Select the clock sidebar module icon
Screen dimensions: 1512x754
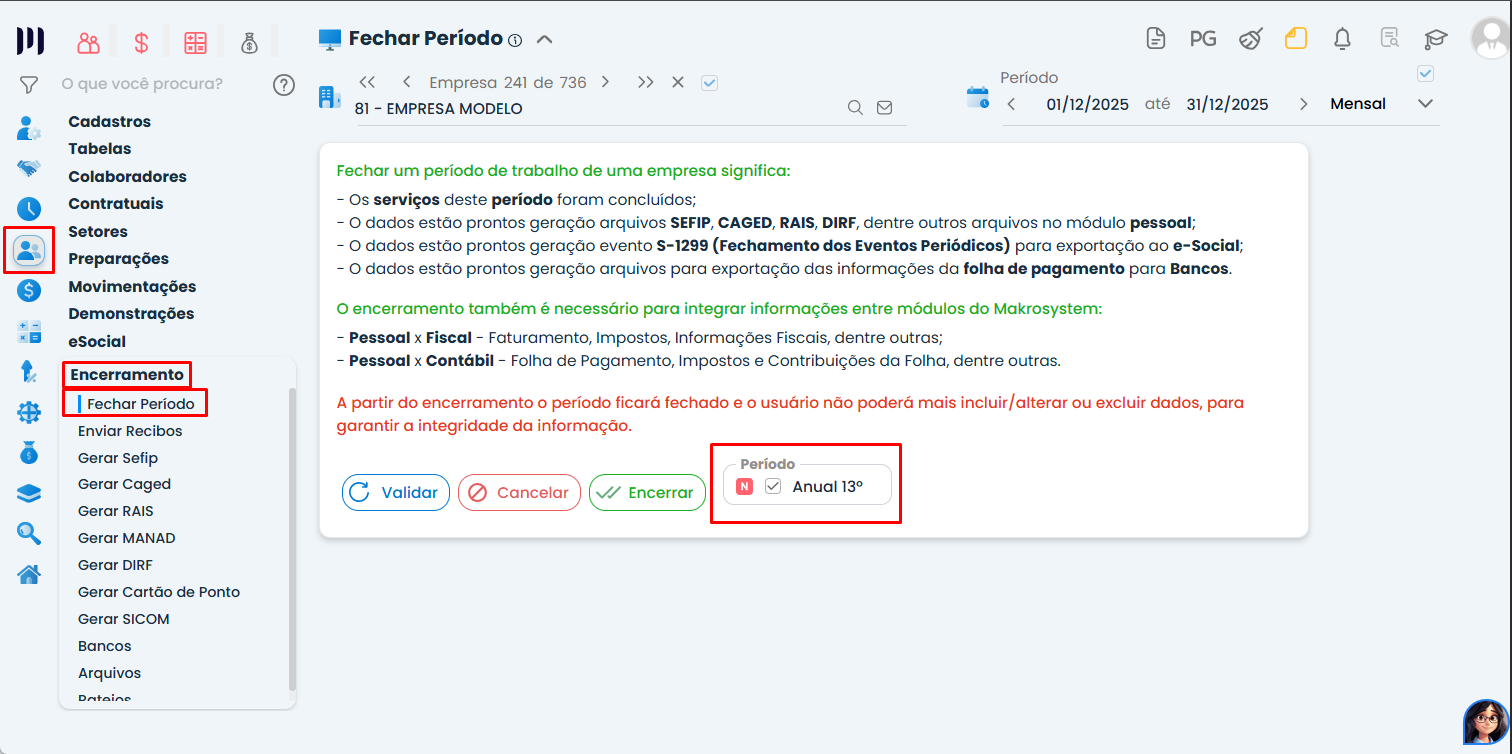point(29,209)
